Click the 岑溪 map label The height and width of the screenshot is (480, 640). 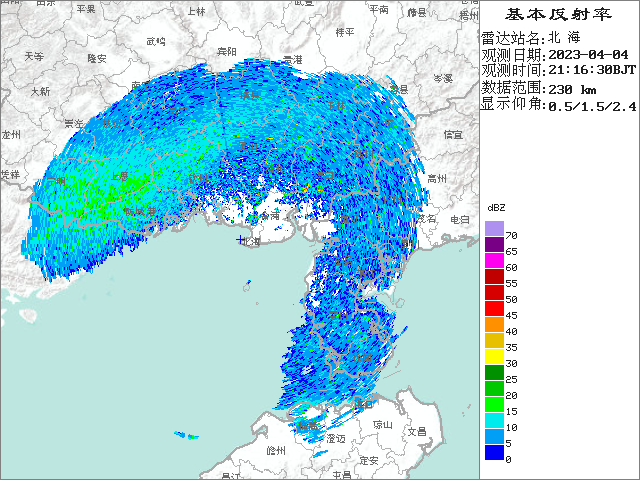443,78
